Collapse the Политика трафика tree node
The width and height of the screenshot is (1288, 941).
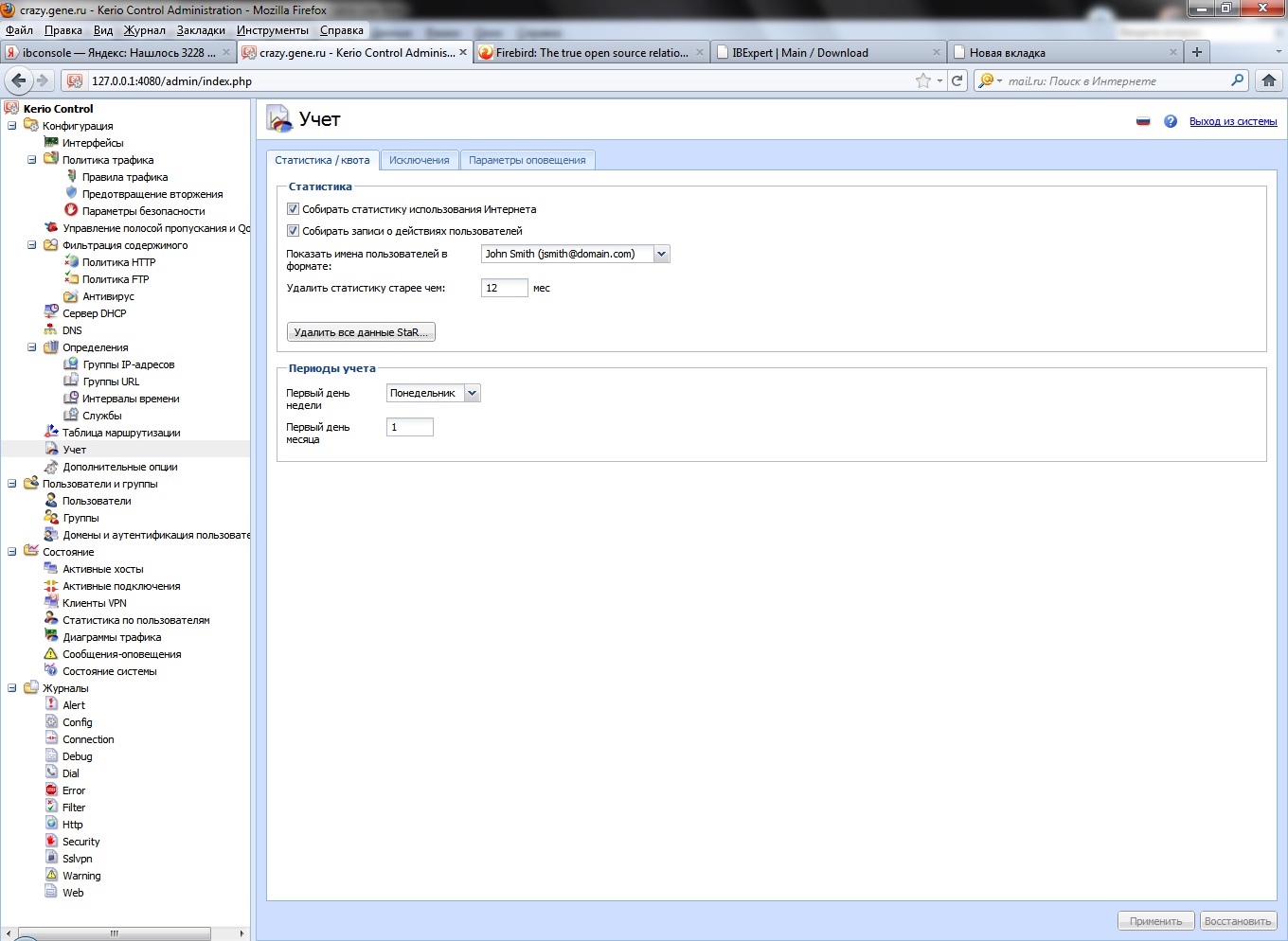click(31, 160)
